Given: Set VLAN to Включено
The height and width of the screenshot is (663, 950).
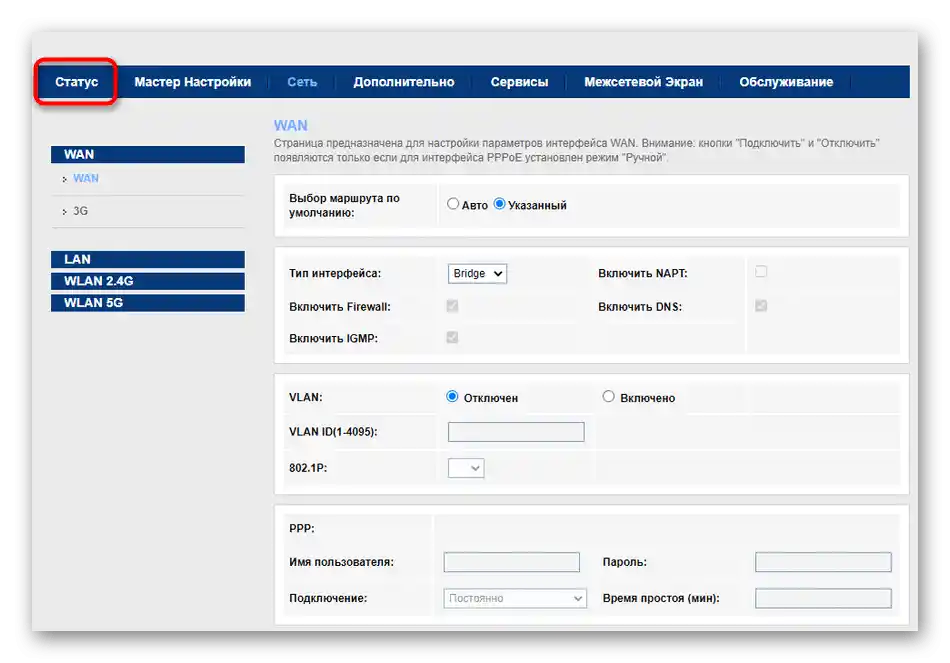Looking at the screenshot, I should pos(608,396).
